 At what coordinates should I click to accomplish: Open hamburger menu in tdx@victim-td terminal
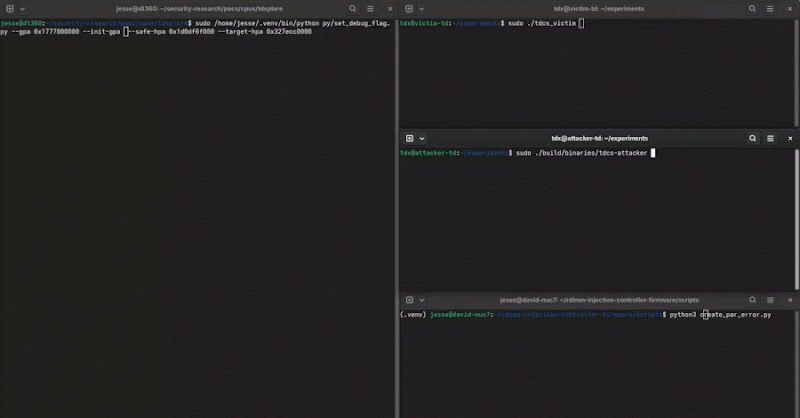(x=770, y=9)
